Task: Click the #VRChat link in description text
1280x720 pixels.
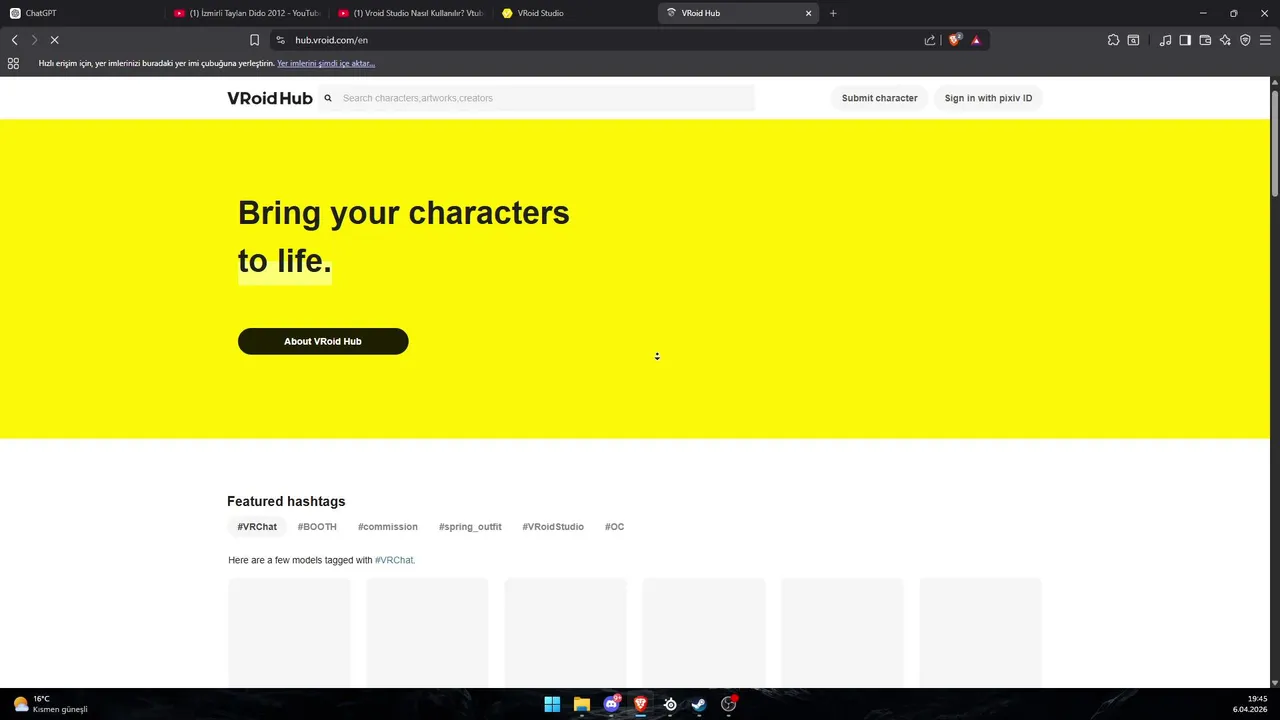Action: point(393,560)
